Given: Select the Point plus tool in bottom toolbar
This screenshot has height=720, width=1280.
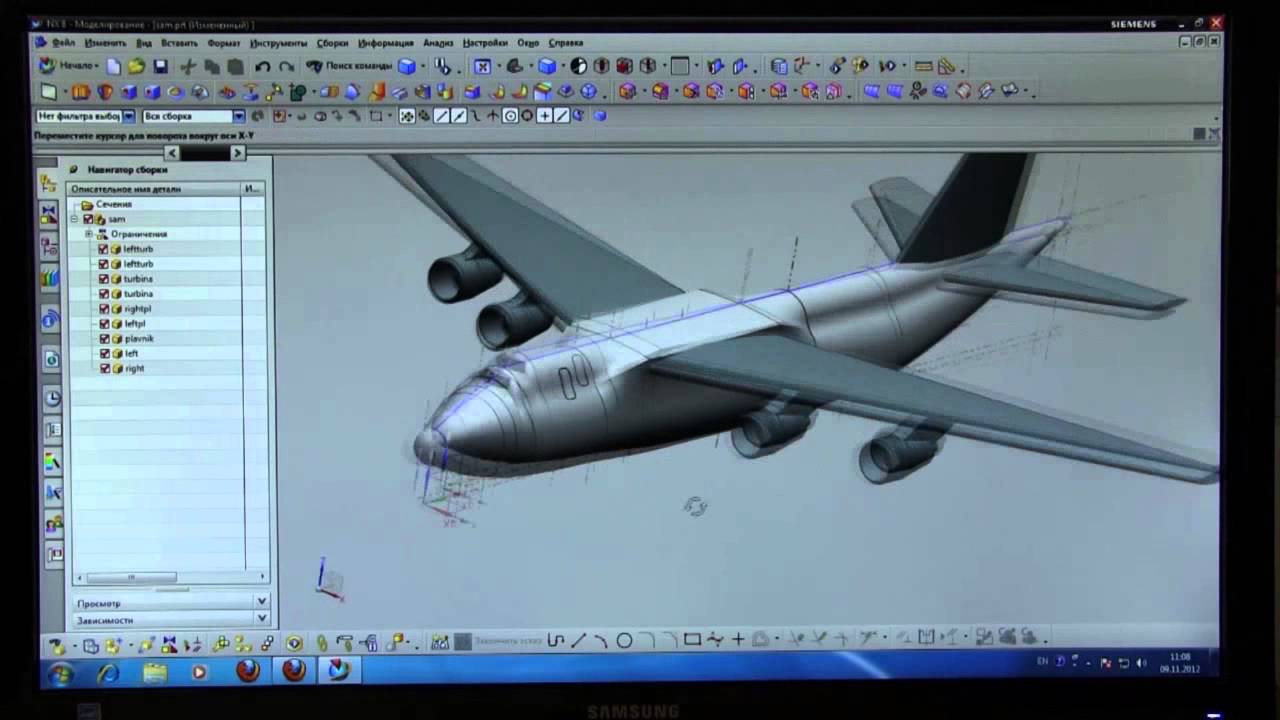Looking at the screenshot, I should 738,640.
